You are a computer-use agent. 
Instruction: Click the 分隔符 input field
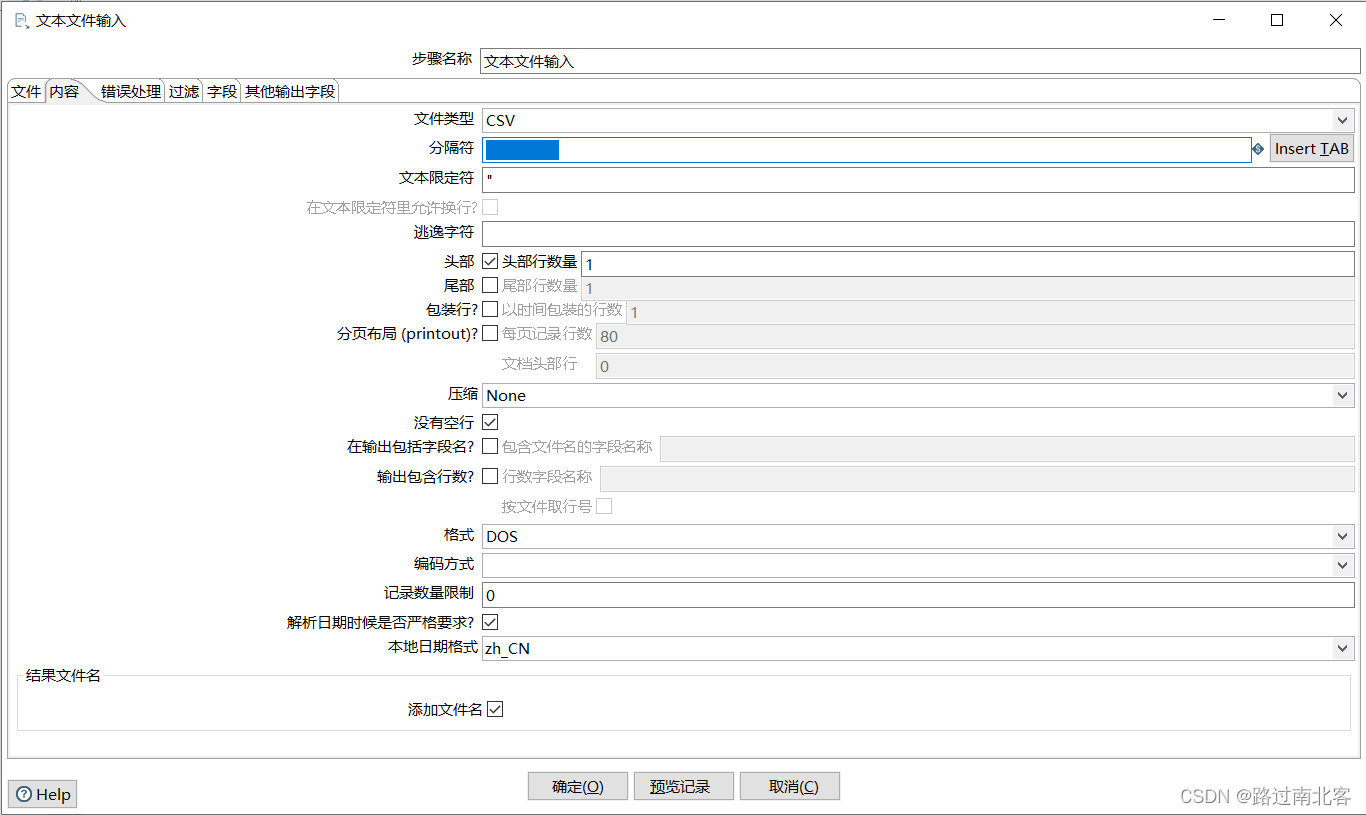point(866,150)
